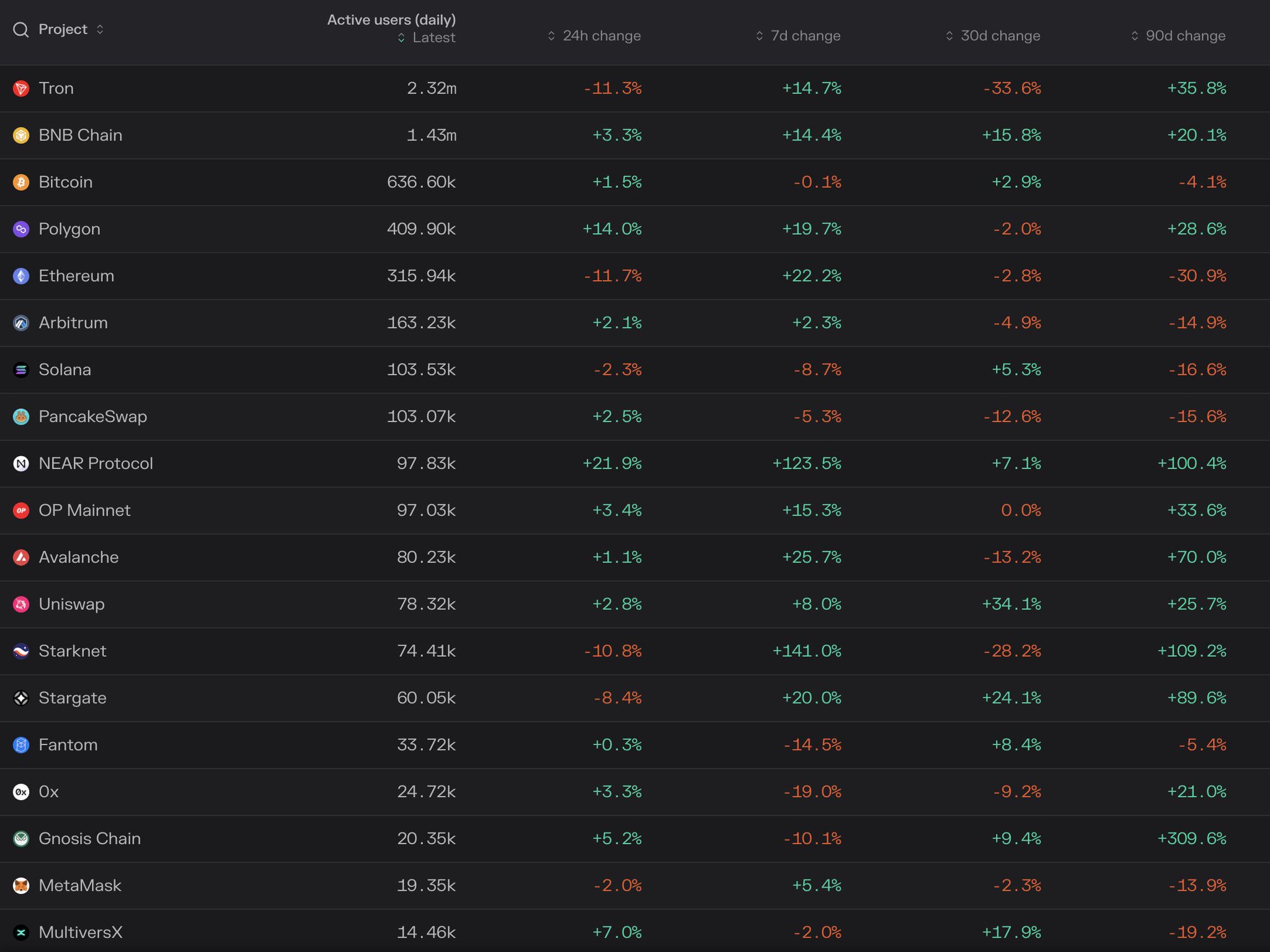1270x952 pixels.
Task: Toggle sorting on the Project column
Action: 100,29
